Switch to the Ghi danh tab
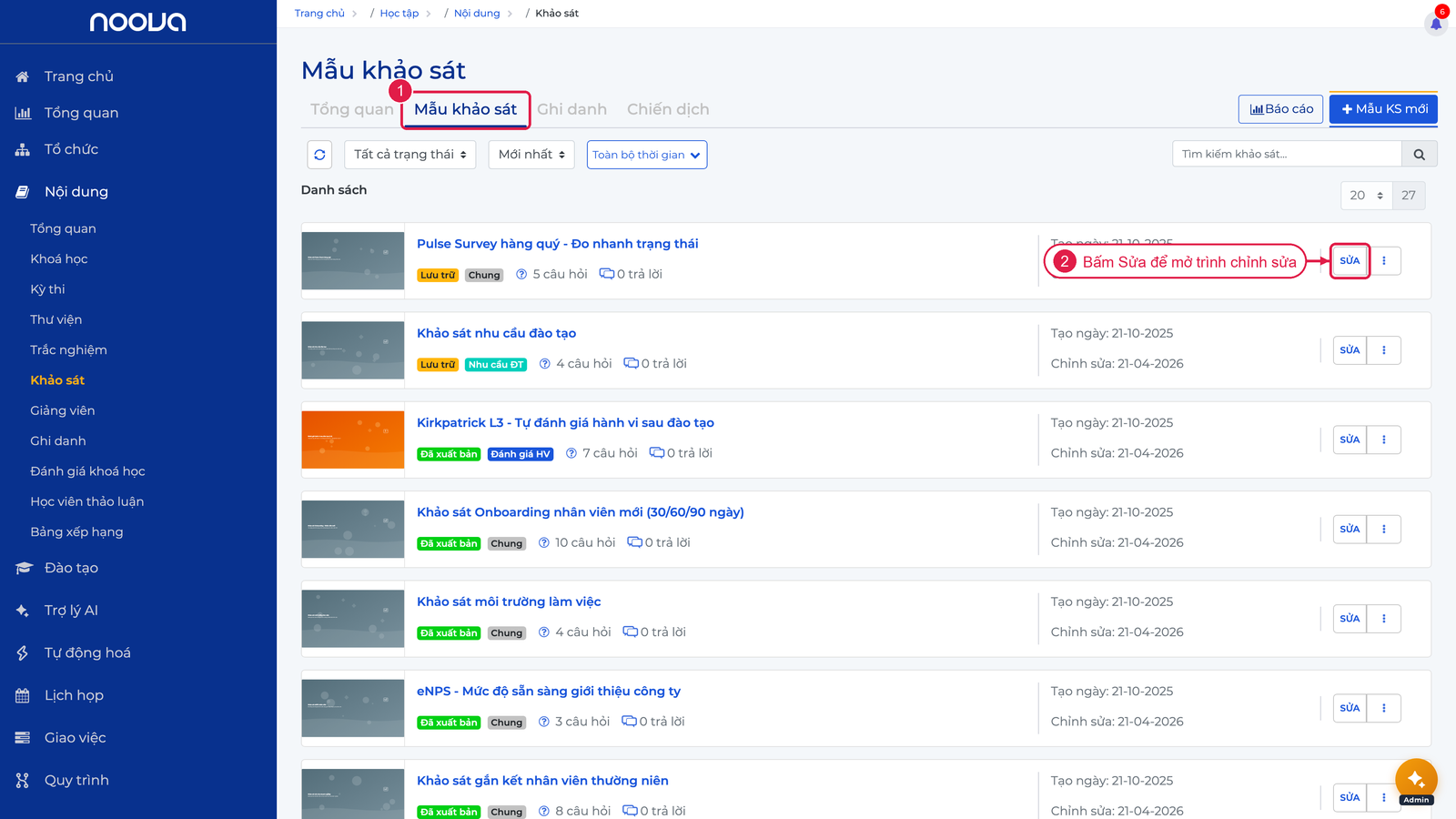 coord(571,109)
